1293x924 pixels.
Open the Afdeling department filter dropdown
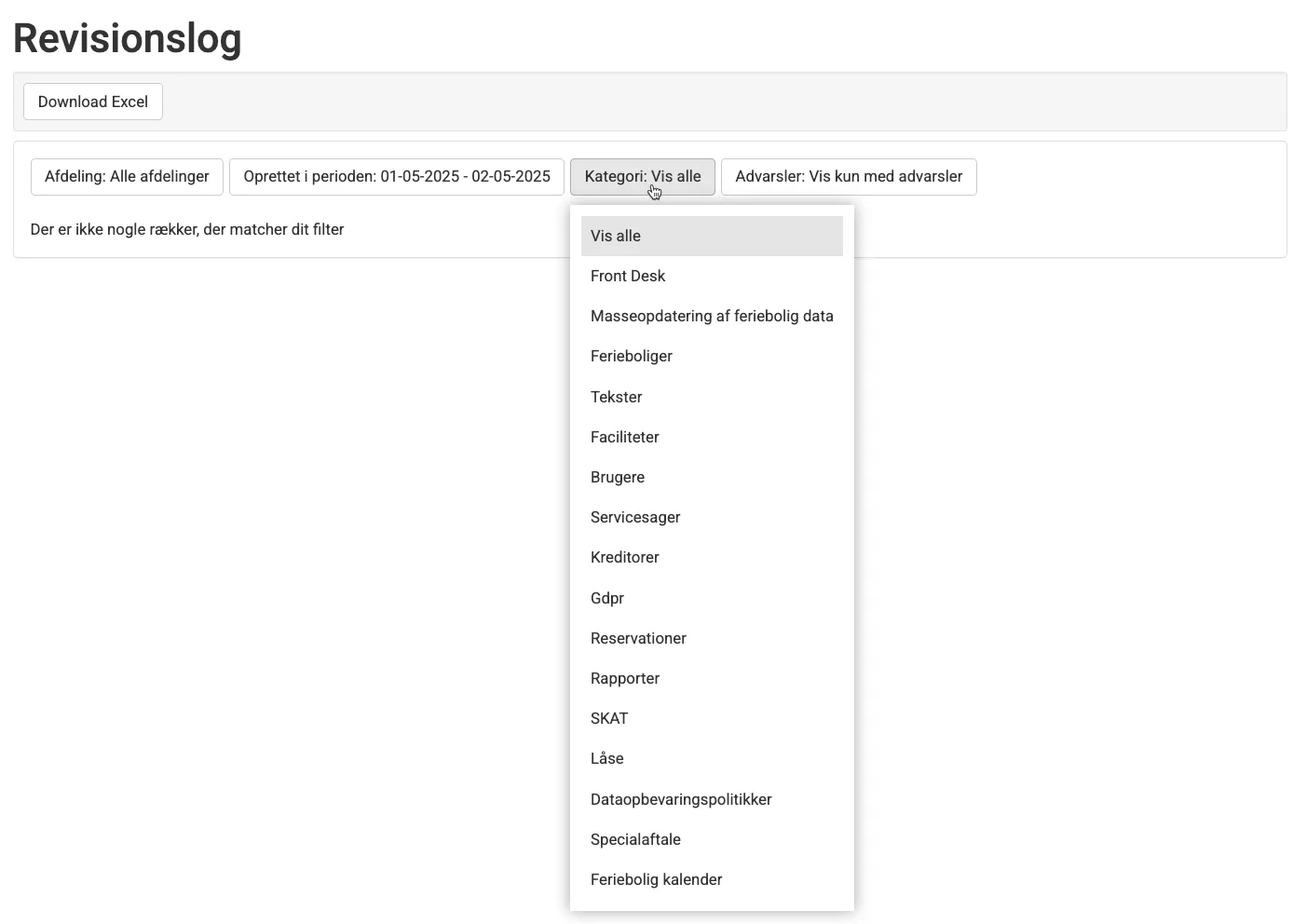[x=127, y=176]
